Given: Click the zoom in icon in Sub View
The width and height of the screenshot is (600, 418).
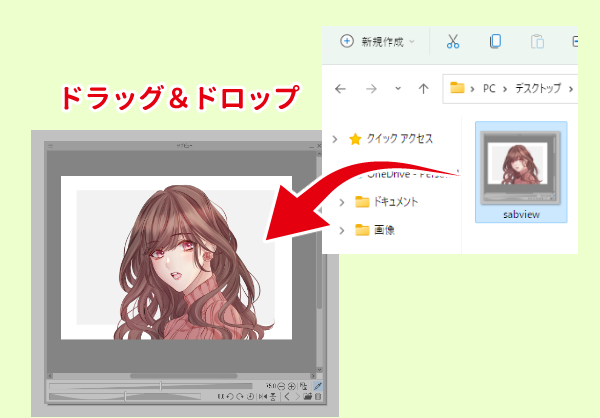Looking at the screenshot, I should tap(292, 386).
